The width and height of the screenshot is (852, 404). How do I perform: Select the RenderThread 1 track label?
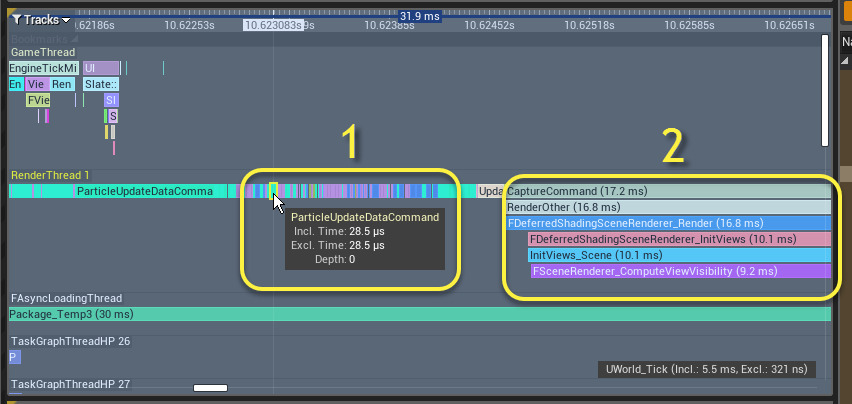[50, 175]
